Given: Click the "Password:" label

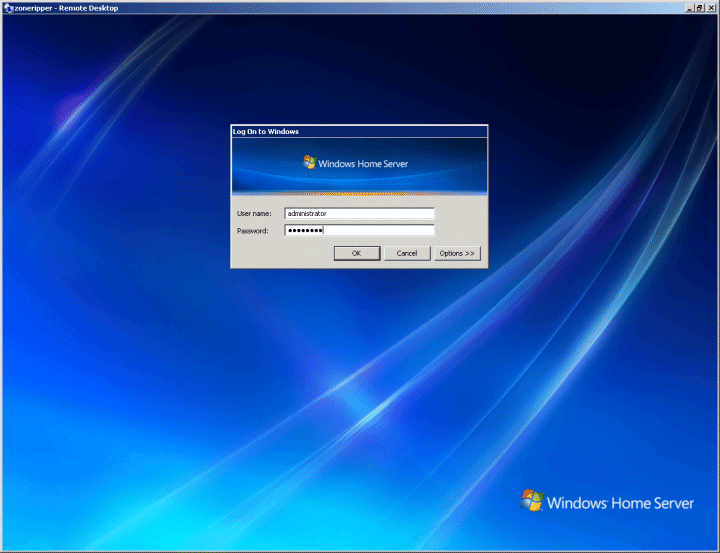Looking at the screenshot, I should (x=253, y=231).
